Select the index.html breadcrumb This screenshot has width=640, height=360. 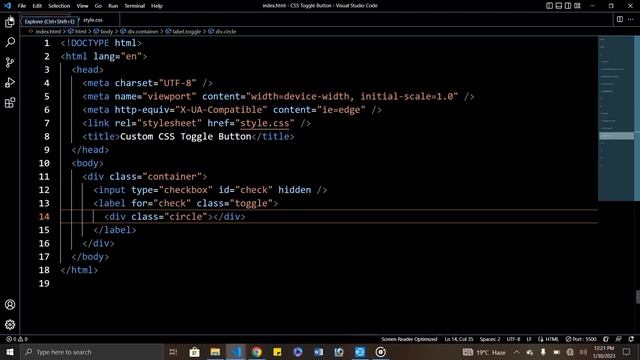point(47,31)
